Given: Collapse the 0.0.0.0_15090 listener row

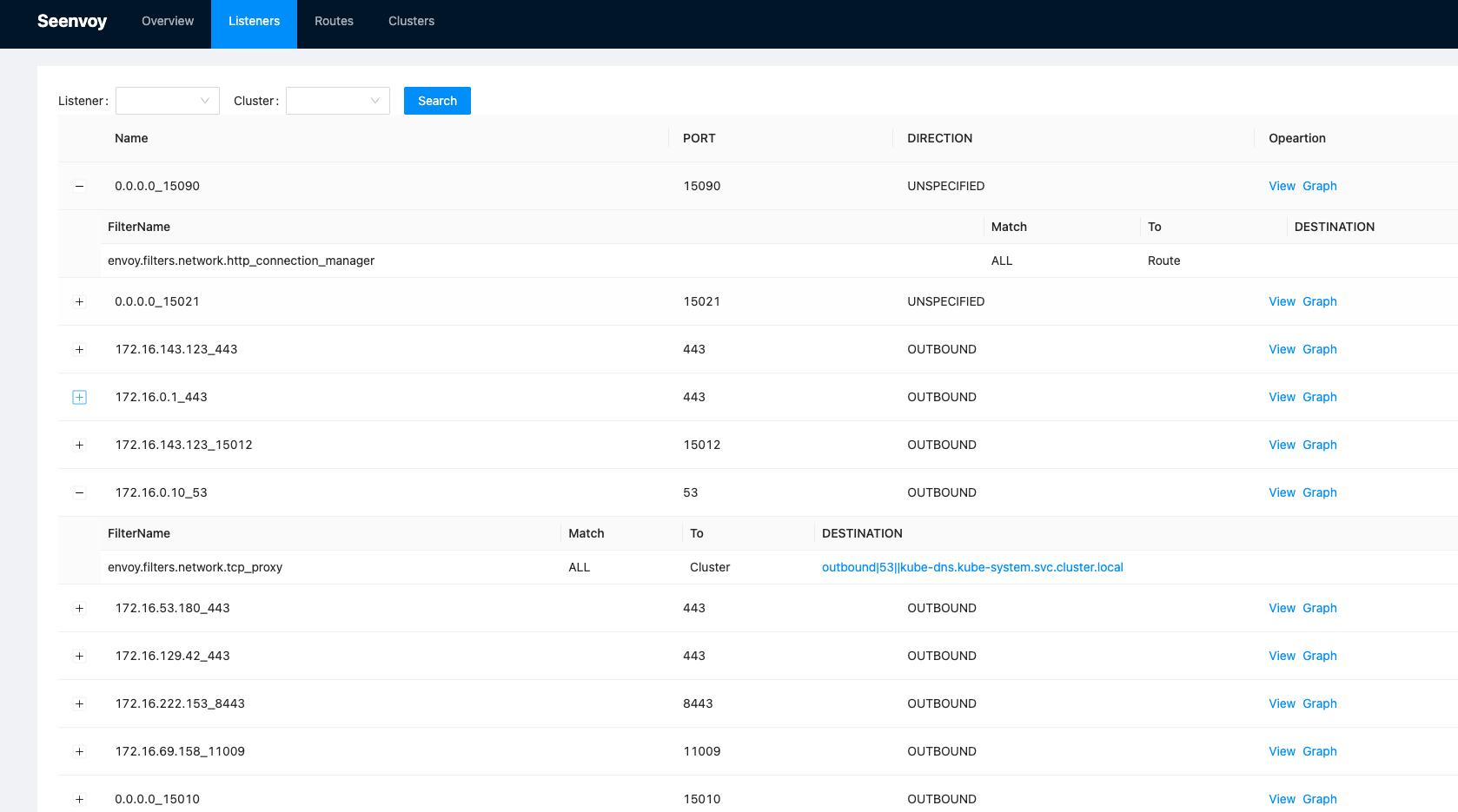Looking at the screenshot, I should 79,186.
